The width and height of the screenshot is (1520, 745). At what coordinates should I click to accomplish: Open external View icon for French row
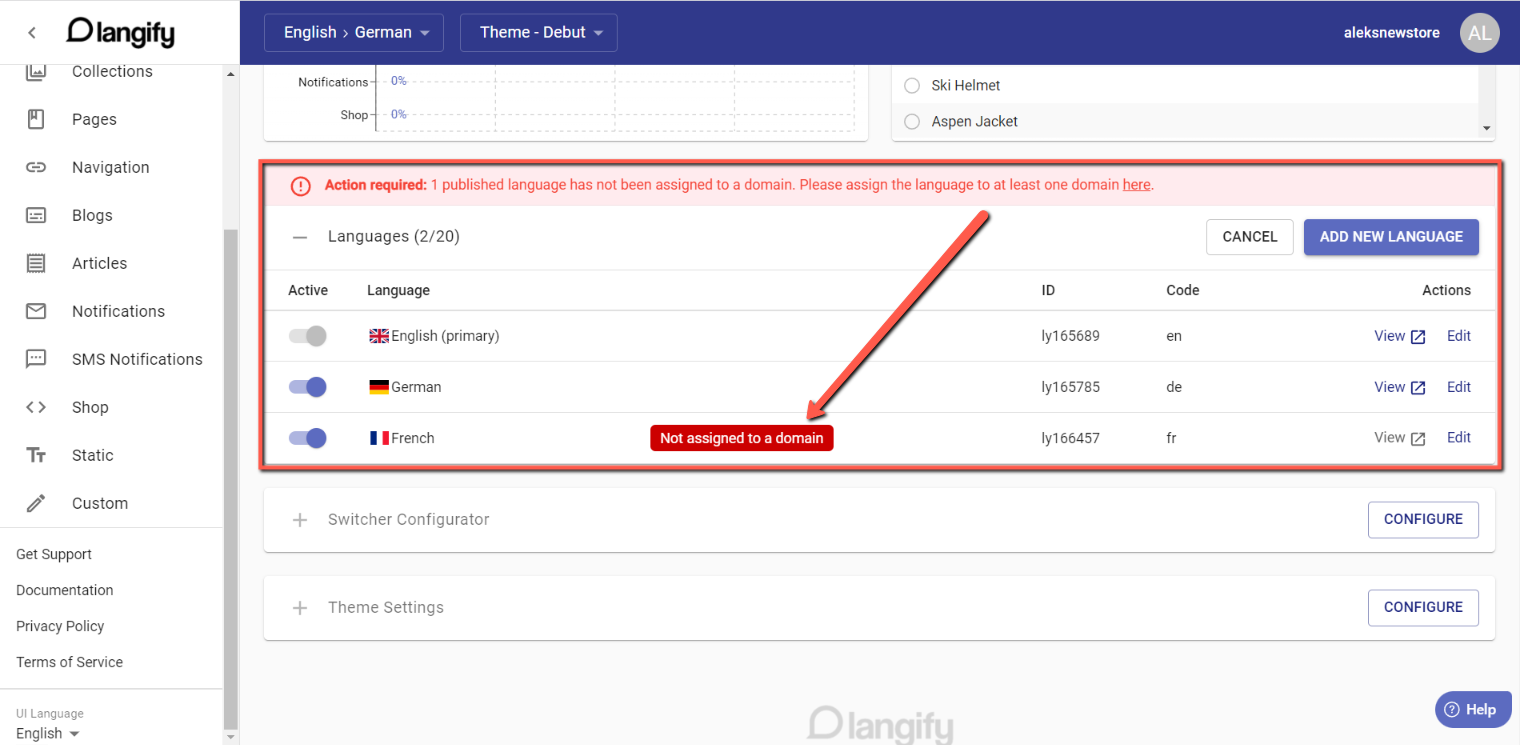coord(1418,439)
